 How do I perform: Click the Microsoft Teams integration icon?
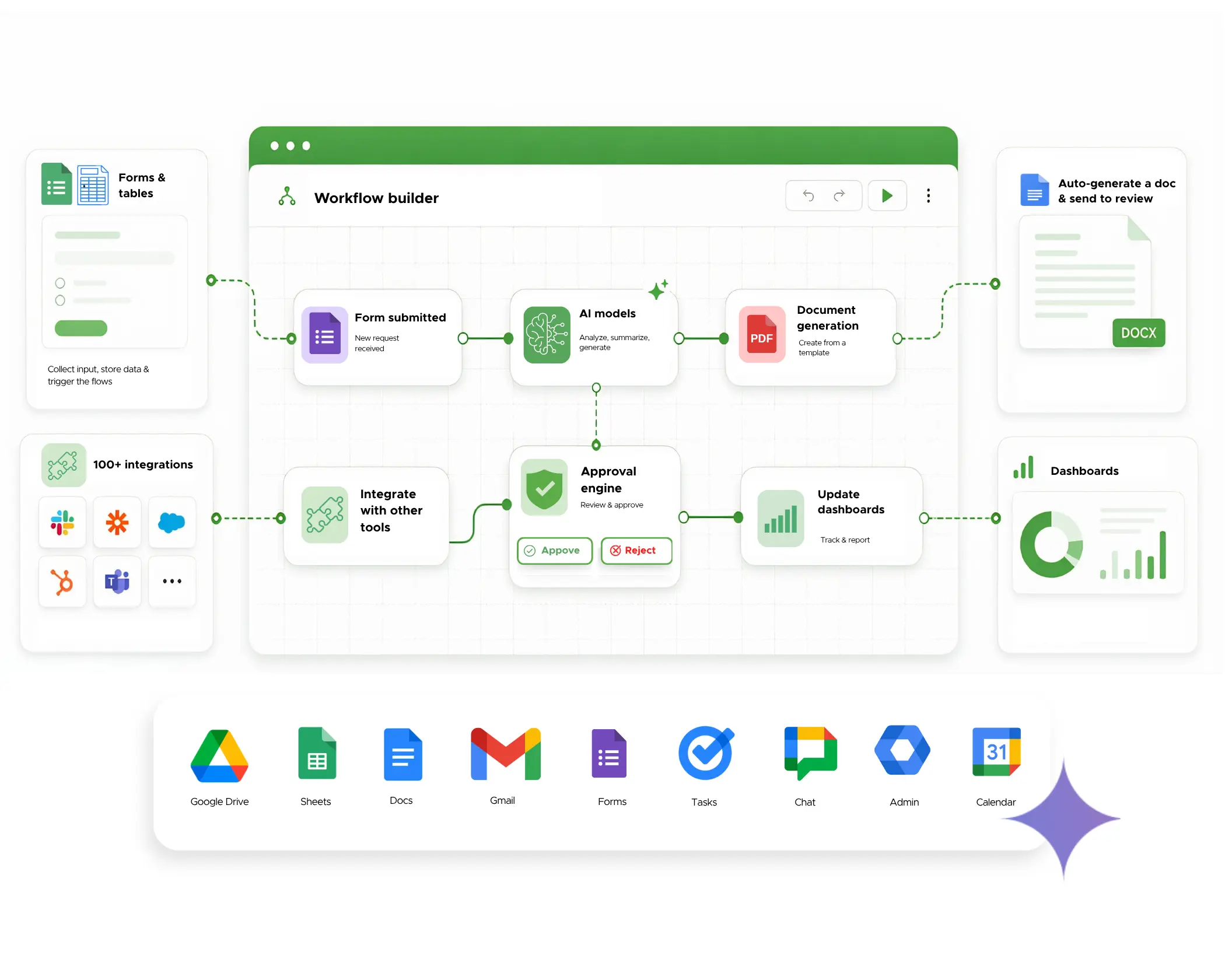point(117,582)
